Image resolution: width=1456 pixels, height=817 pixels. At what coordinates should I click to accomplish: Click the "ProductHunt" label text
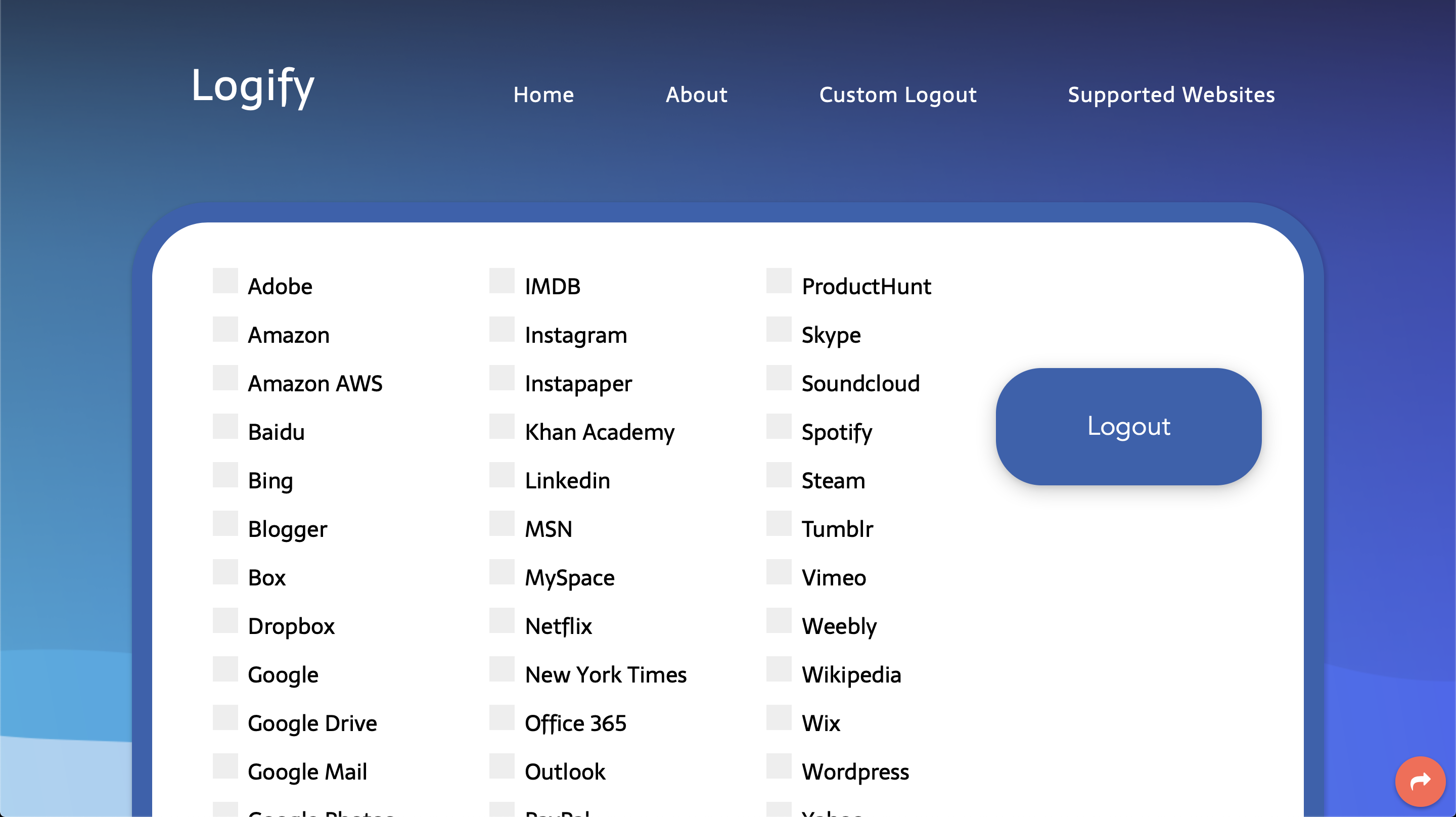coord(867,287)
